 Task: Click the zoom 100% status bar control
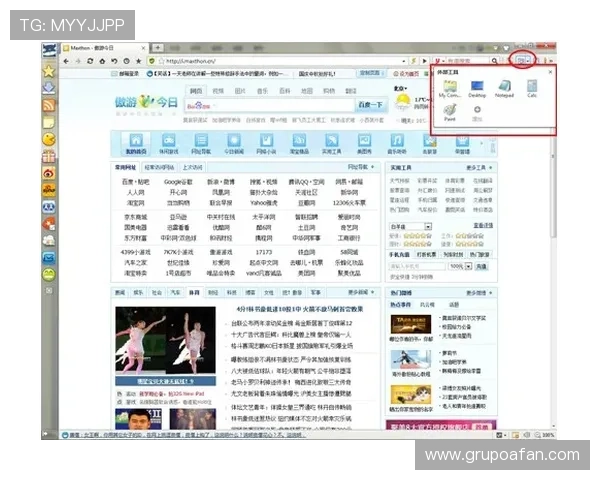pyautogui.click(x=545, y=435)
